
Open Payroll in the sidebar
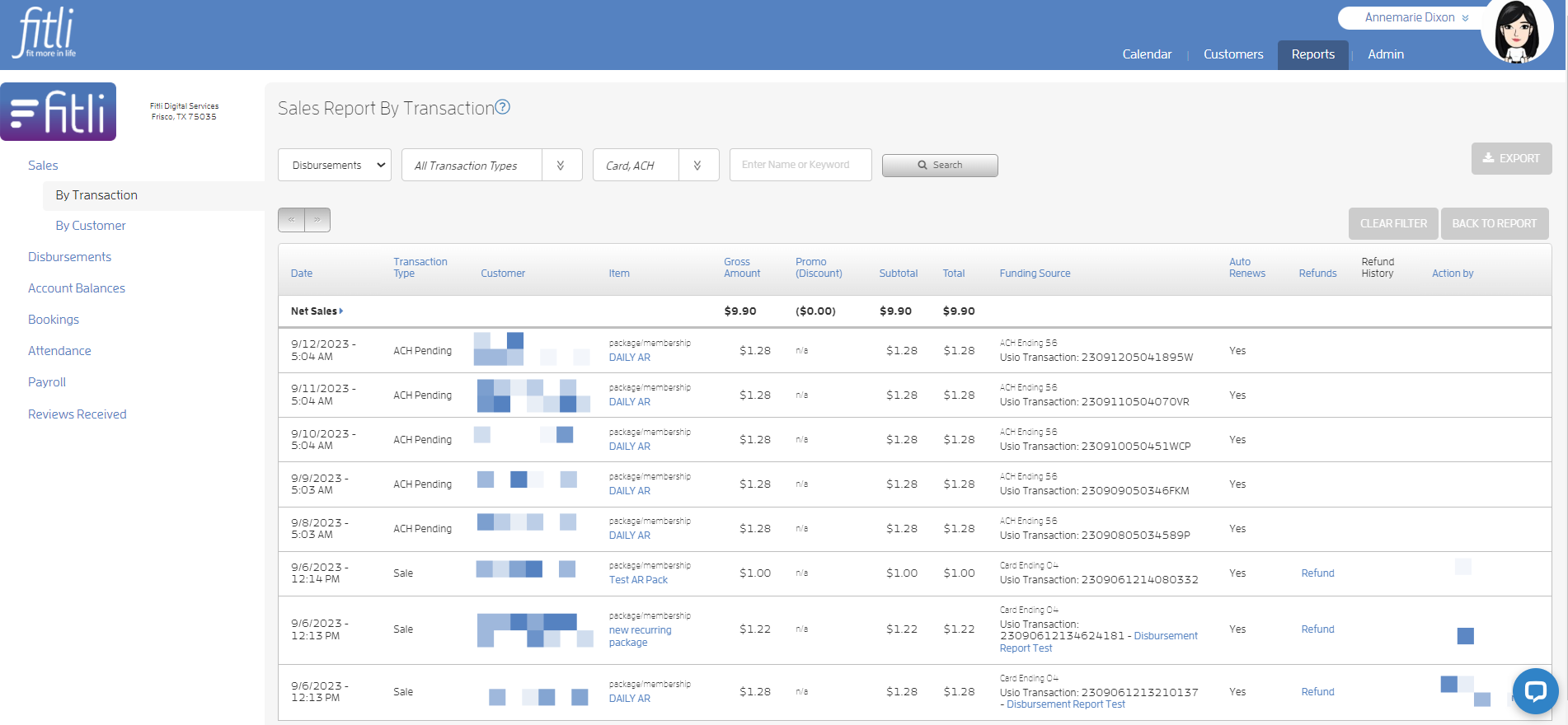pyautogui.click(x=47, y=382)
